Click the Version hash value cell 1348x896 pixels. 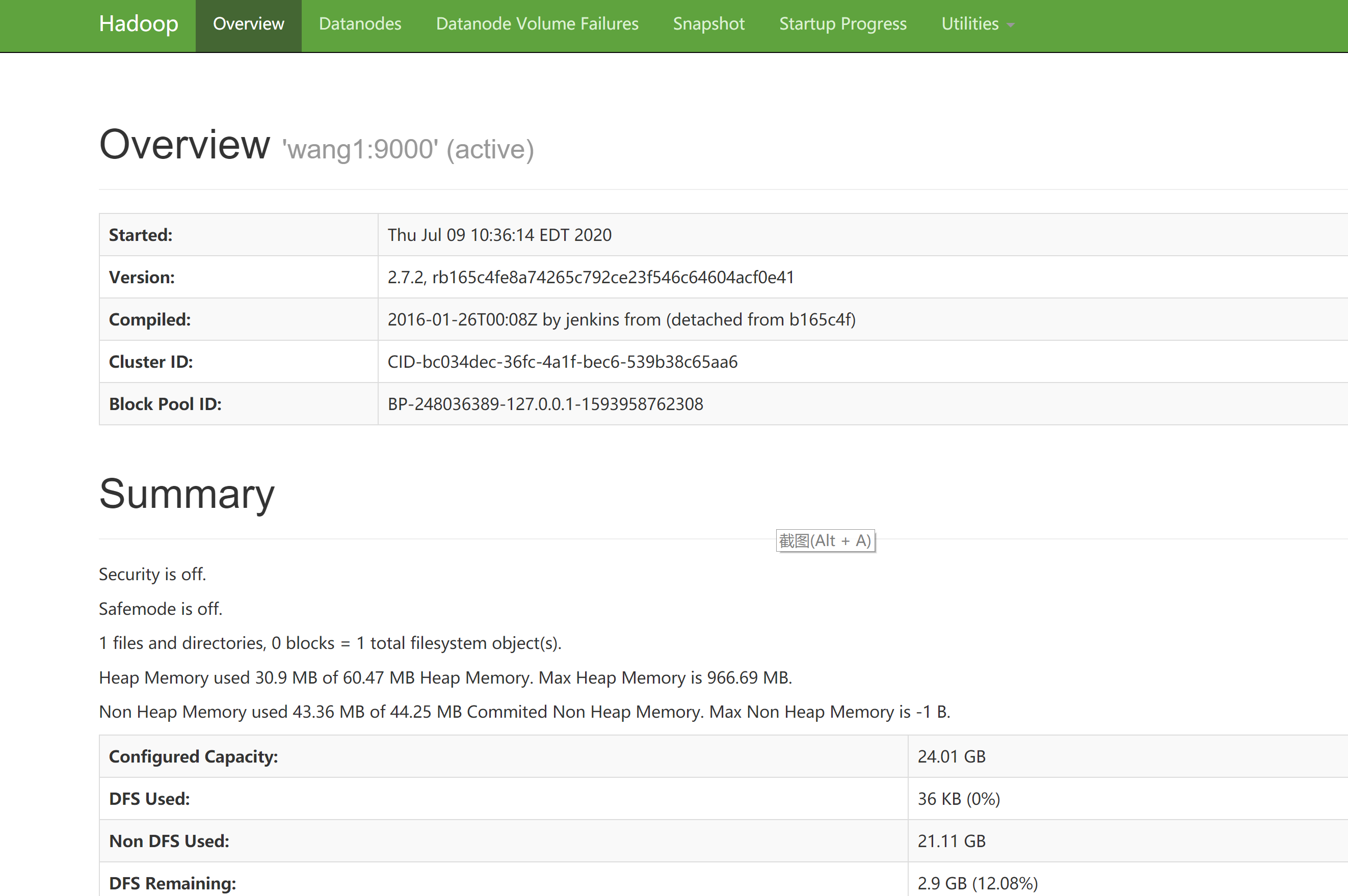point(591,277)
